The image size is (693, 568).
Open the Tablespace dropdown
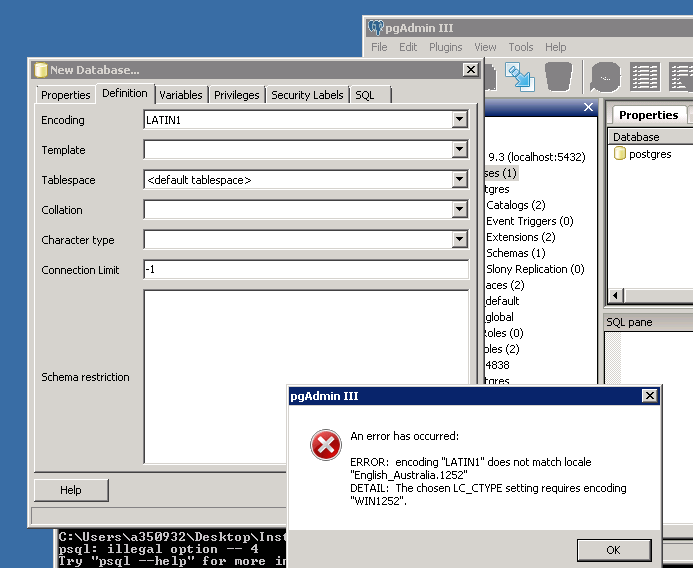tap(459, 180)
